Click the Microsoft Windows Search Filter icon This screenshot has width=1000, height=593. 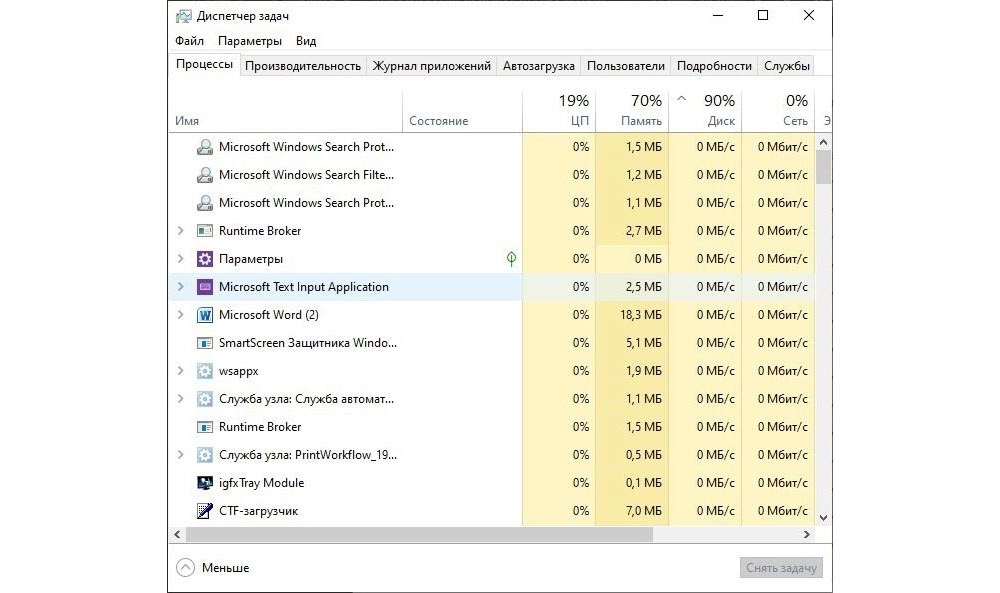205,175
